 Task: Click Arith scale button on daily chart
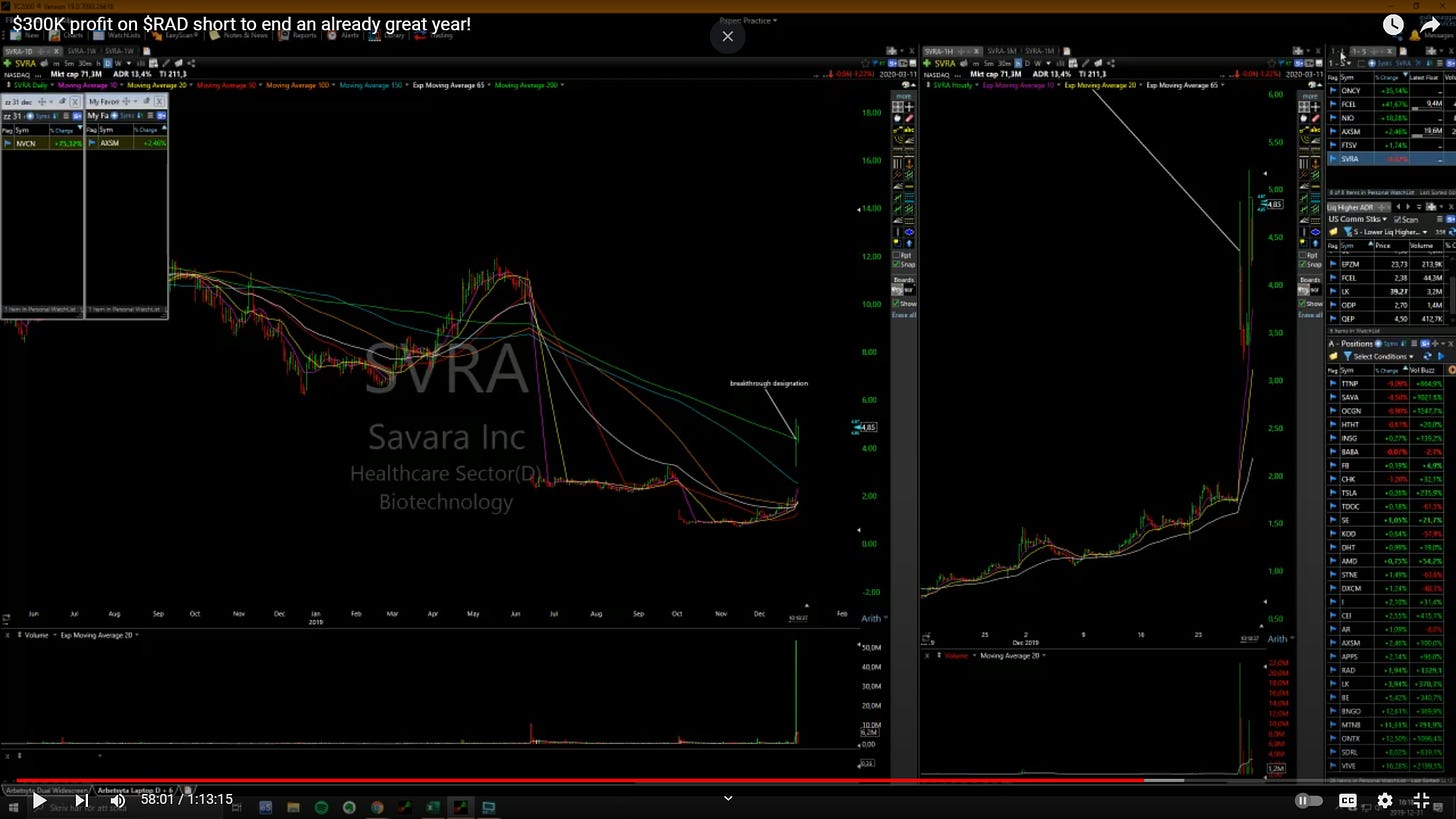coord(871,618)
